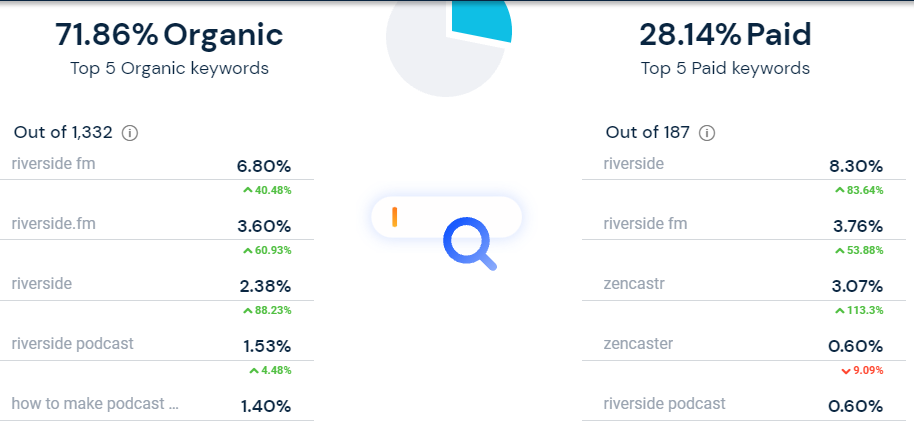Click the '28.14% Paid' heading
This screenshot has width=914, height=423.
[725, 35]
